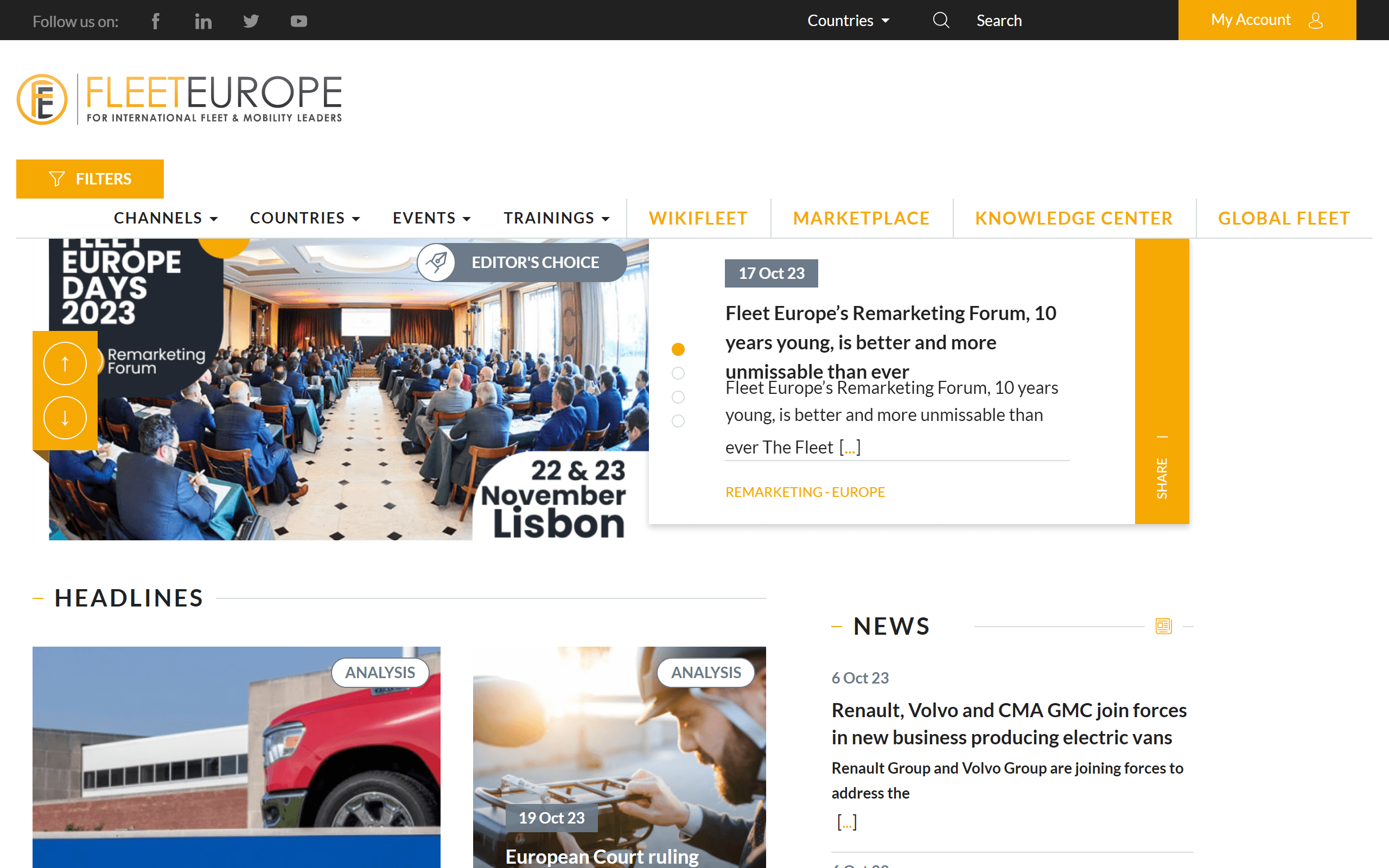1389x868 pixels.
Task: Click the search magnifier icon
Action: pos(941,20)
